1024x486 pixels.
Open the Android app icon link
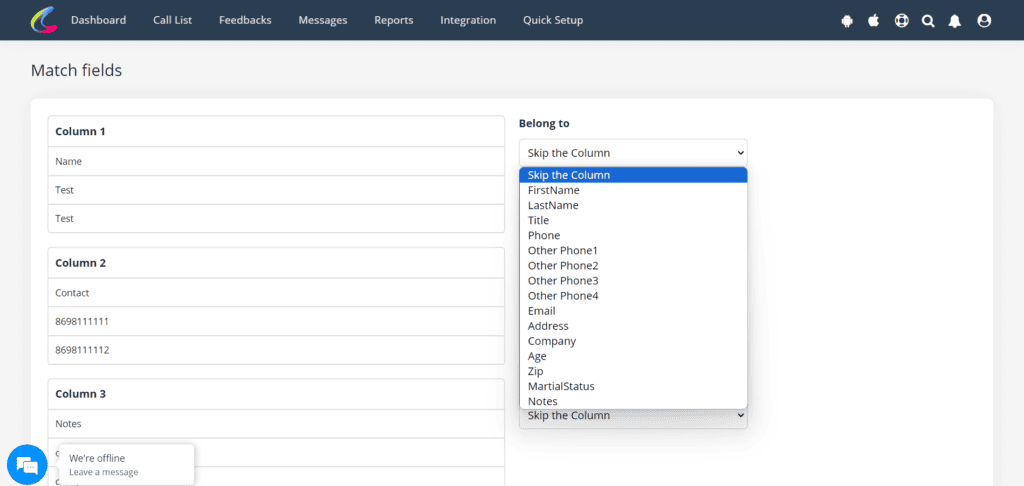click(x=847, y=21)
